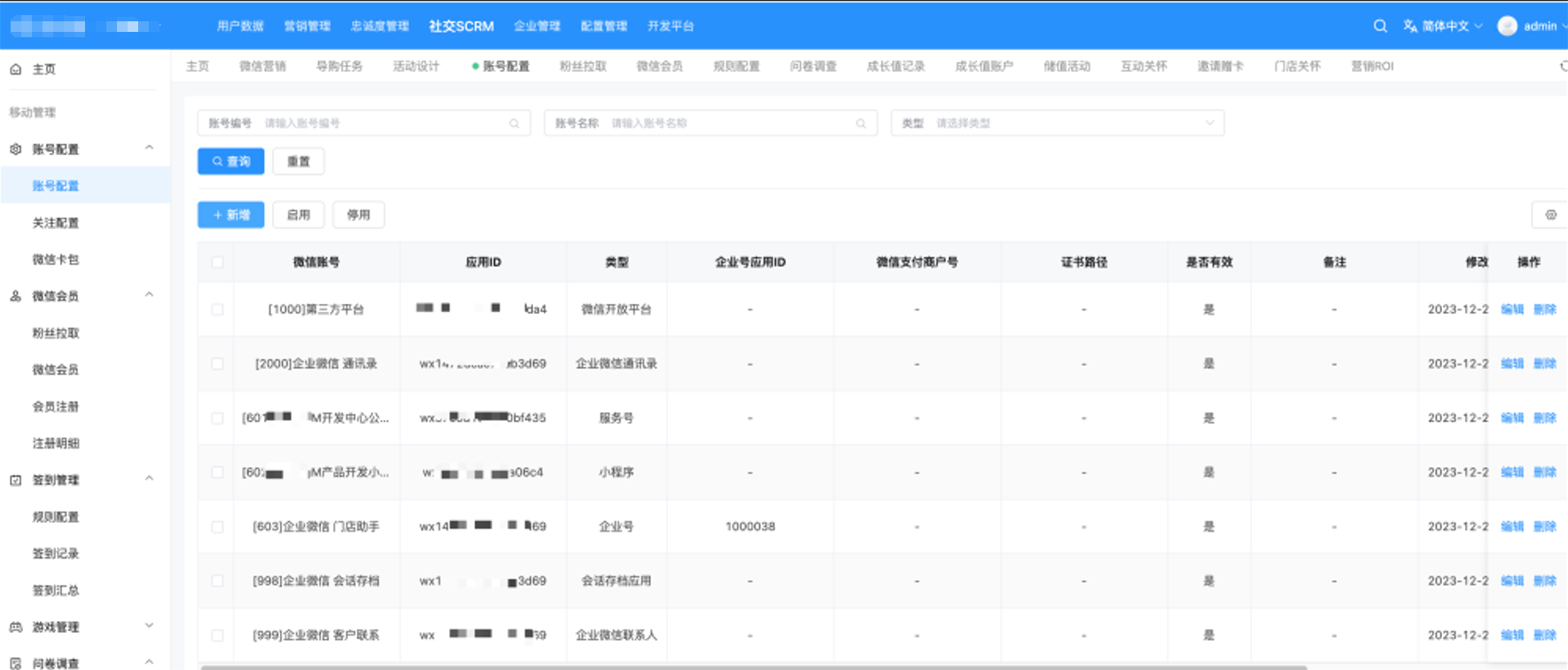Check the [2000]企业微信 通讯录 row checkbox
Screen dimensions: 1568x670
(x=218, y=363)
